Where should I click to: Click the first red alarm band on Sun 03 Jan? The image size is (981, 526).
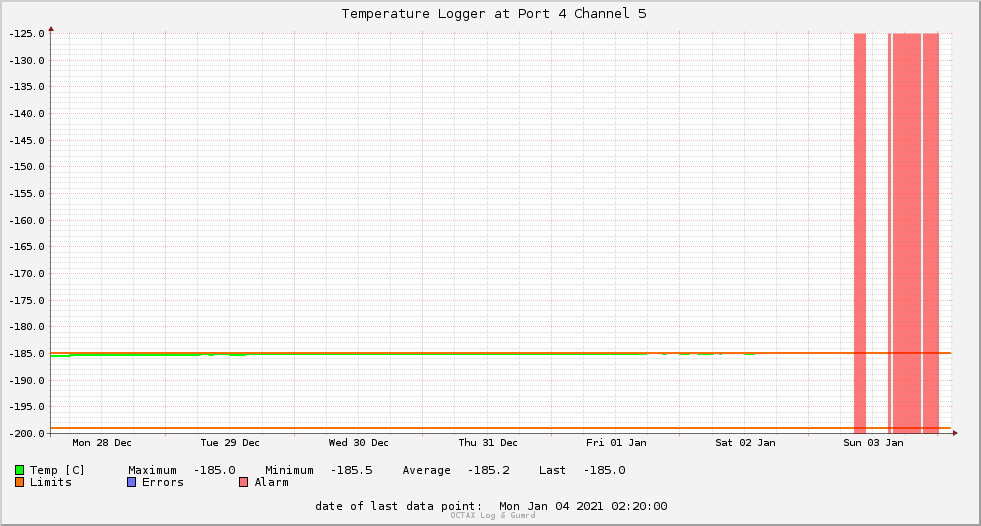click(x=860, y=233)
